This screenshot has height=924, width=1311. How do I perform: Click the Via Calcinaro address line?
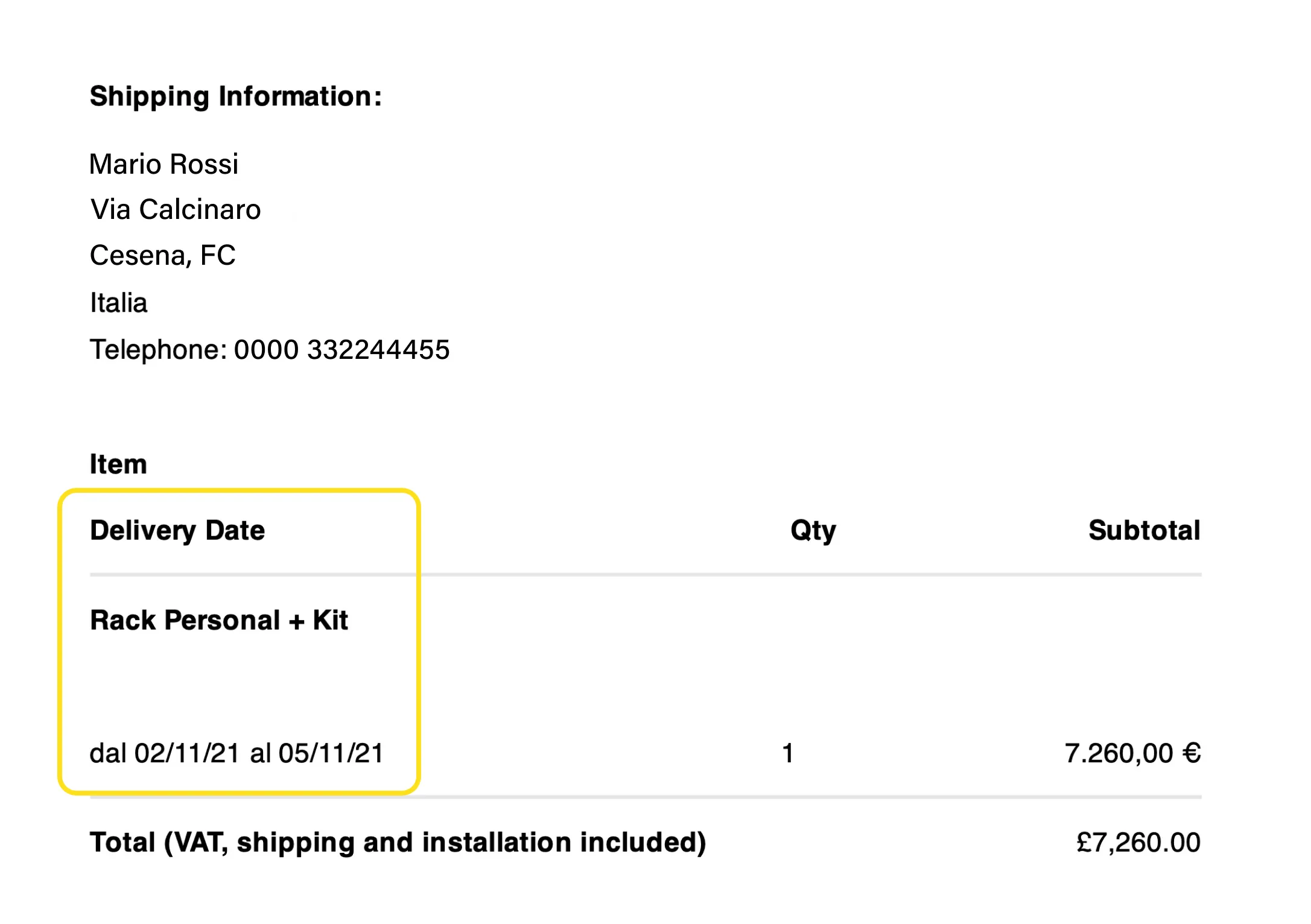(175, 209)
